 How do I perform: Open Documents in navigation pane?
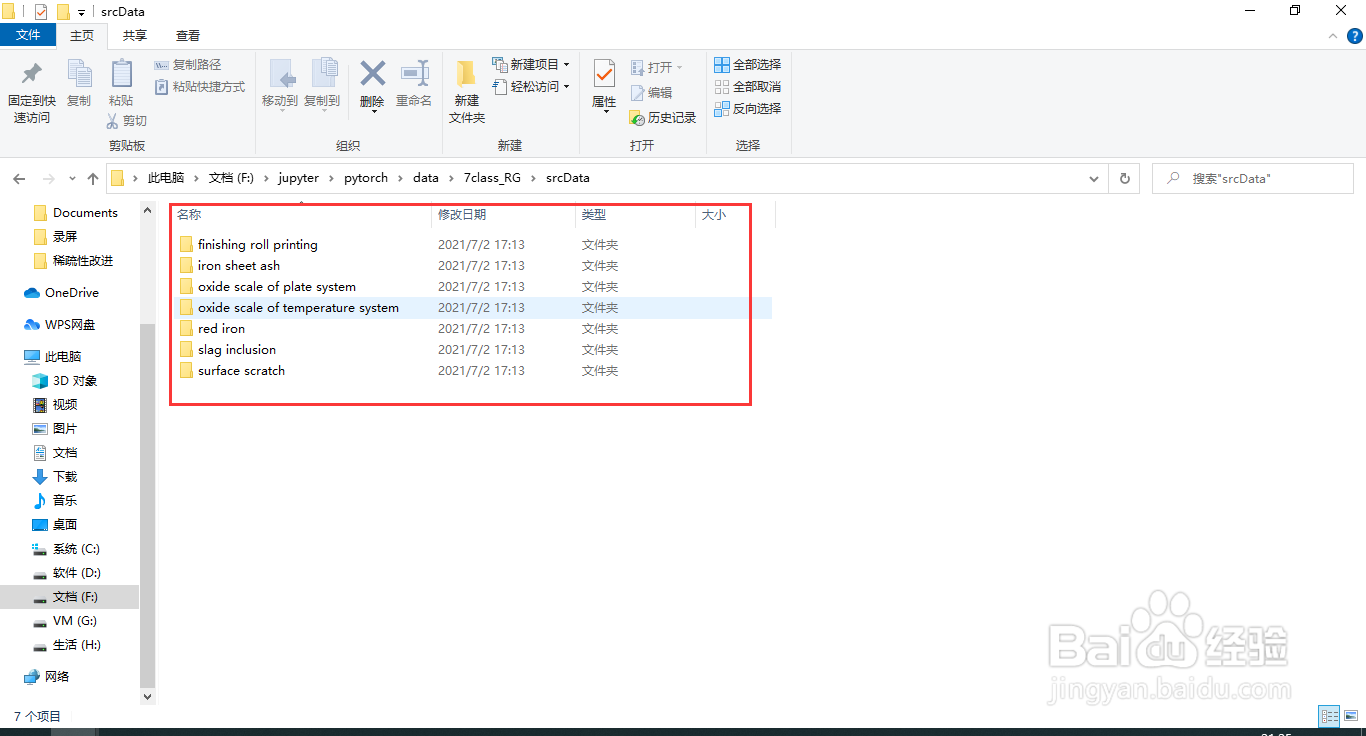85,213
